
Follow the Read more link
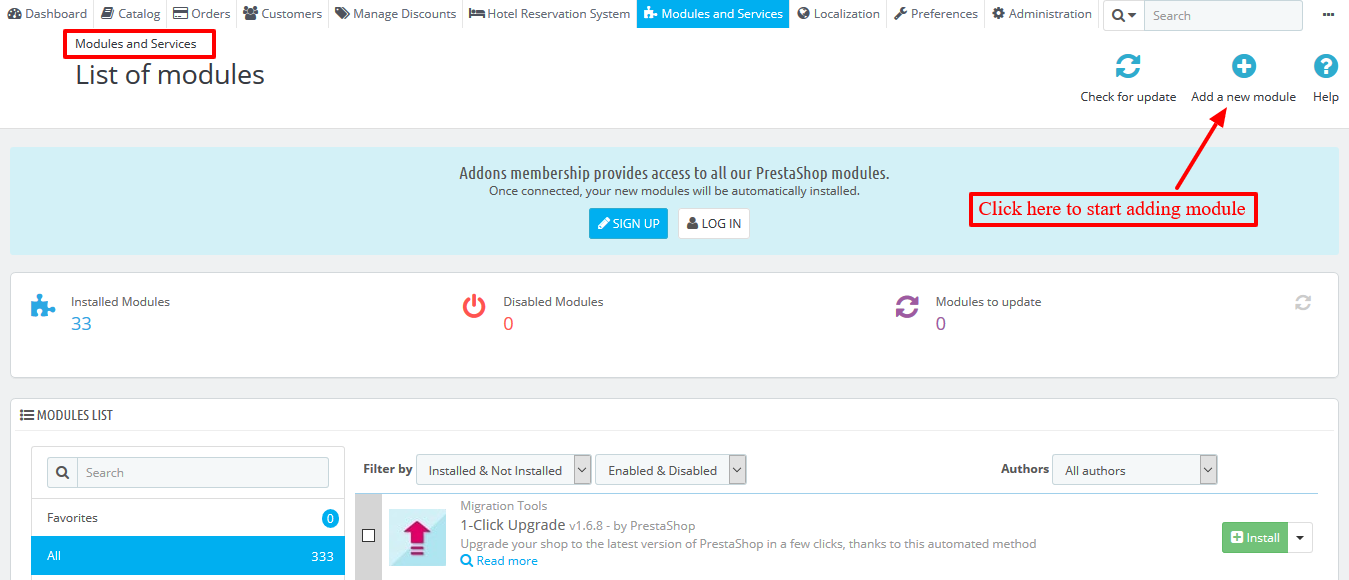[x=506, y=561]
